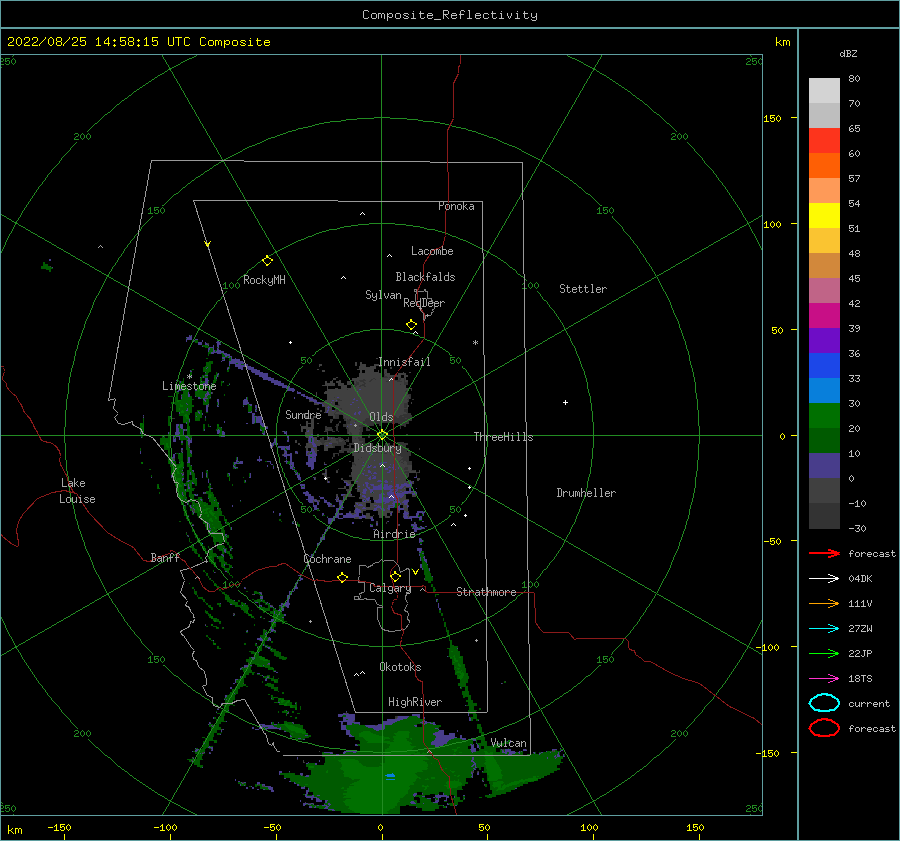The width and height of the screenshot is (900, 841).
Task: Click the yellow diamond marker below Cochrane
Action: [342, 577]
